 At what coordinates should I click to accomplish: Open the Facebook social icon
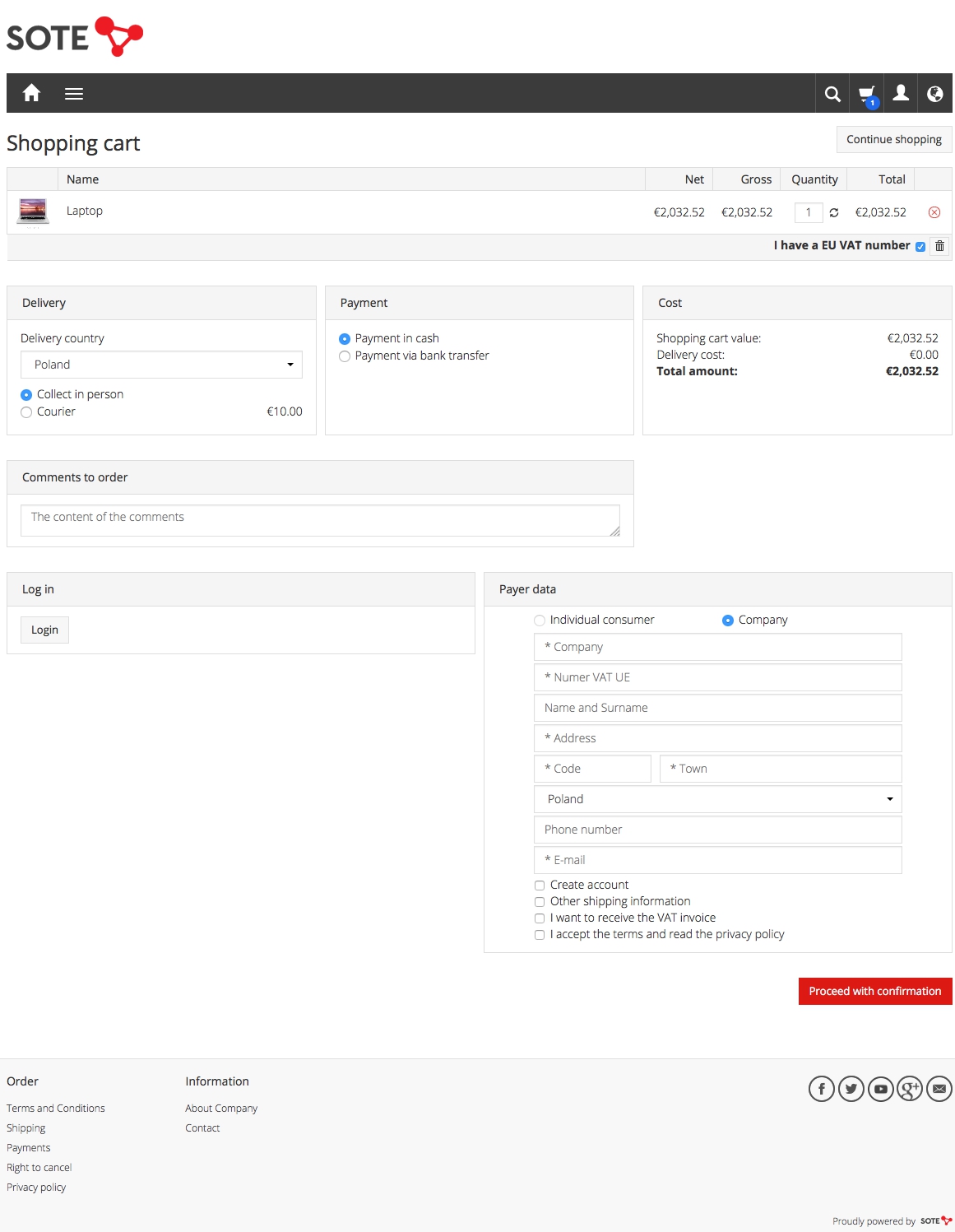coord(821,1089)
